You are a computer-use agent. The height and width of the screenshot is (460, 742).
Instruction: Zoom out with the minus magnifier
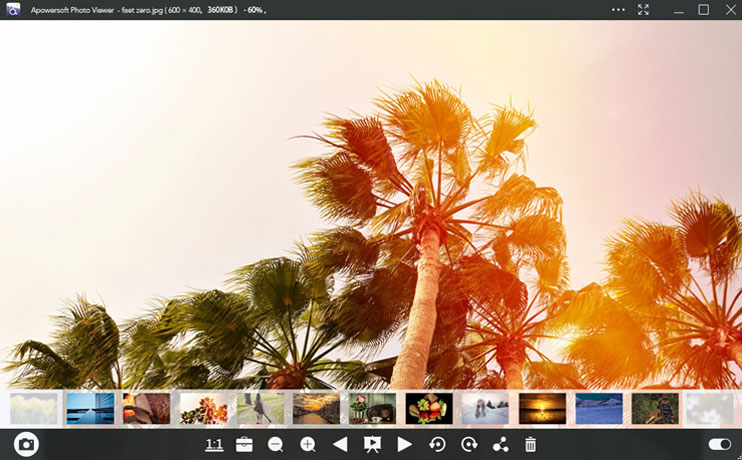pyautogui.click(x=276, y=444)
